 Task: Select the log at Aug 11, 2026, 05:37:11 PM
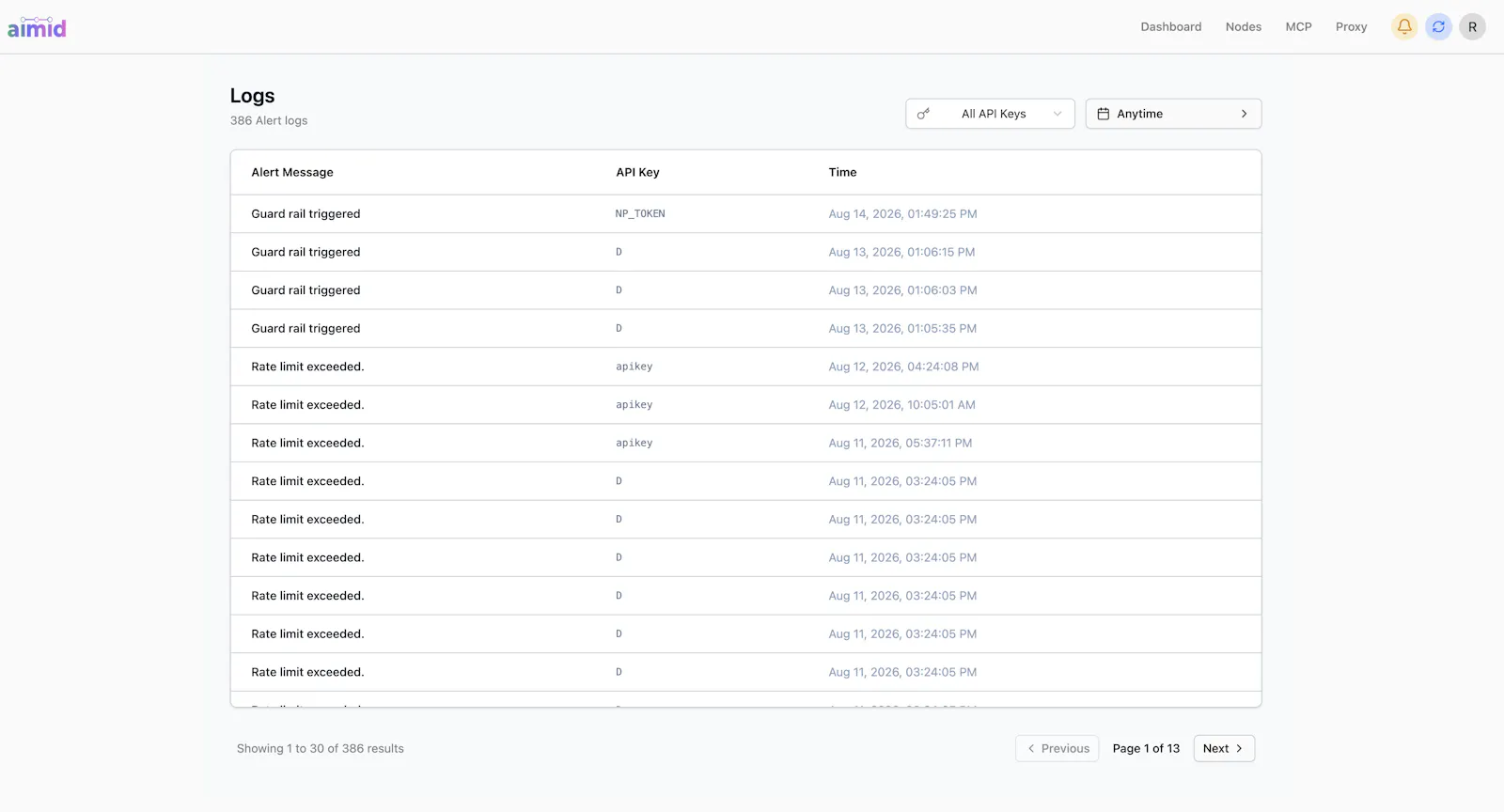click(x=745, y=443)
